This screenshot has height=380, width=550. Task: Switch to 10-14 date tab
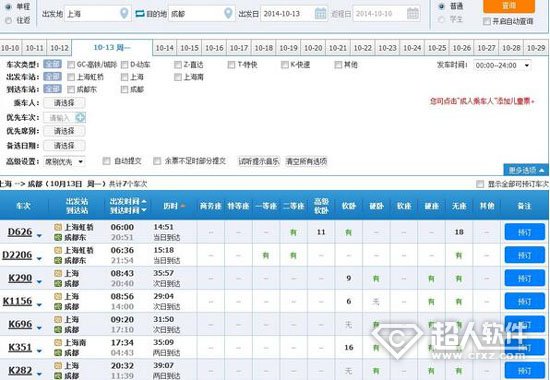tap(165, 48)
